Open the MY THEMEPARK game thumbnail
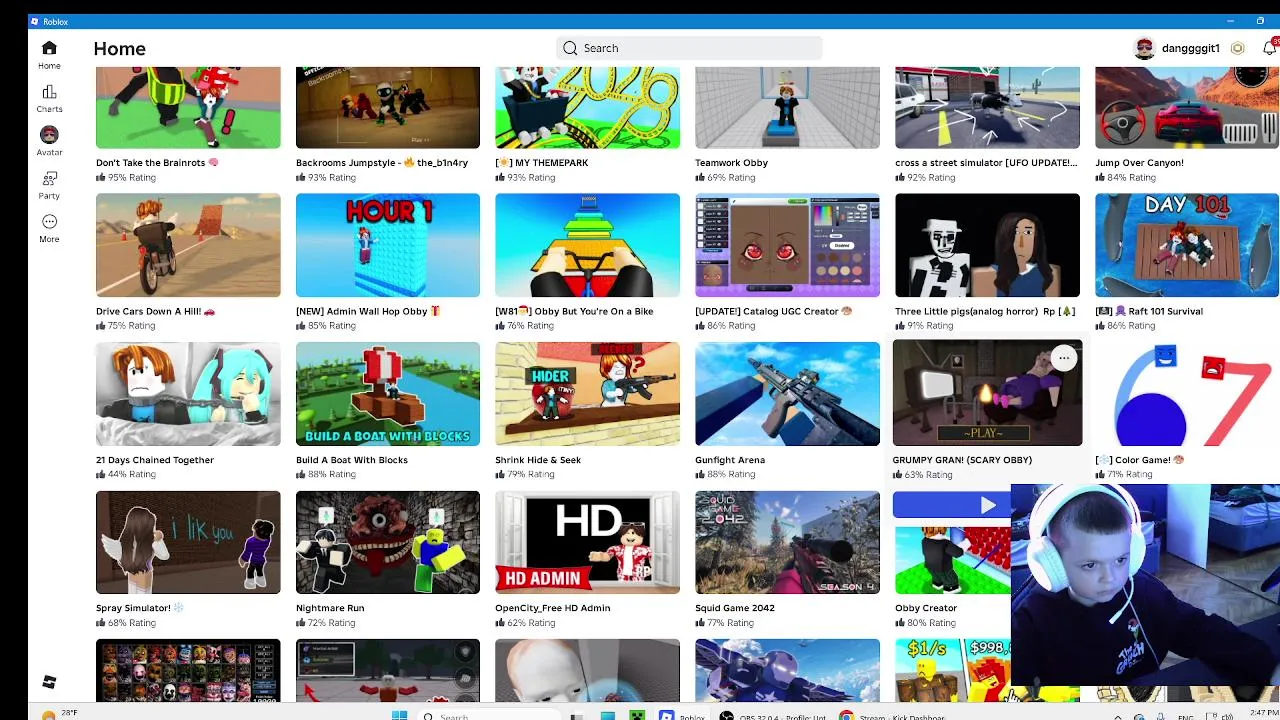Screen dimensions: 1280x720 point(587,107)
